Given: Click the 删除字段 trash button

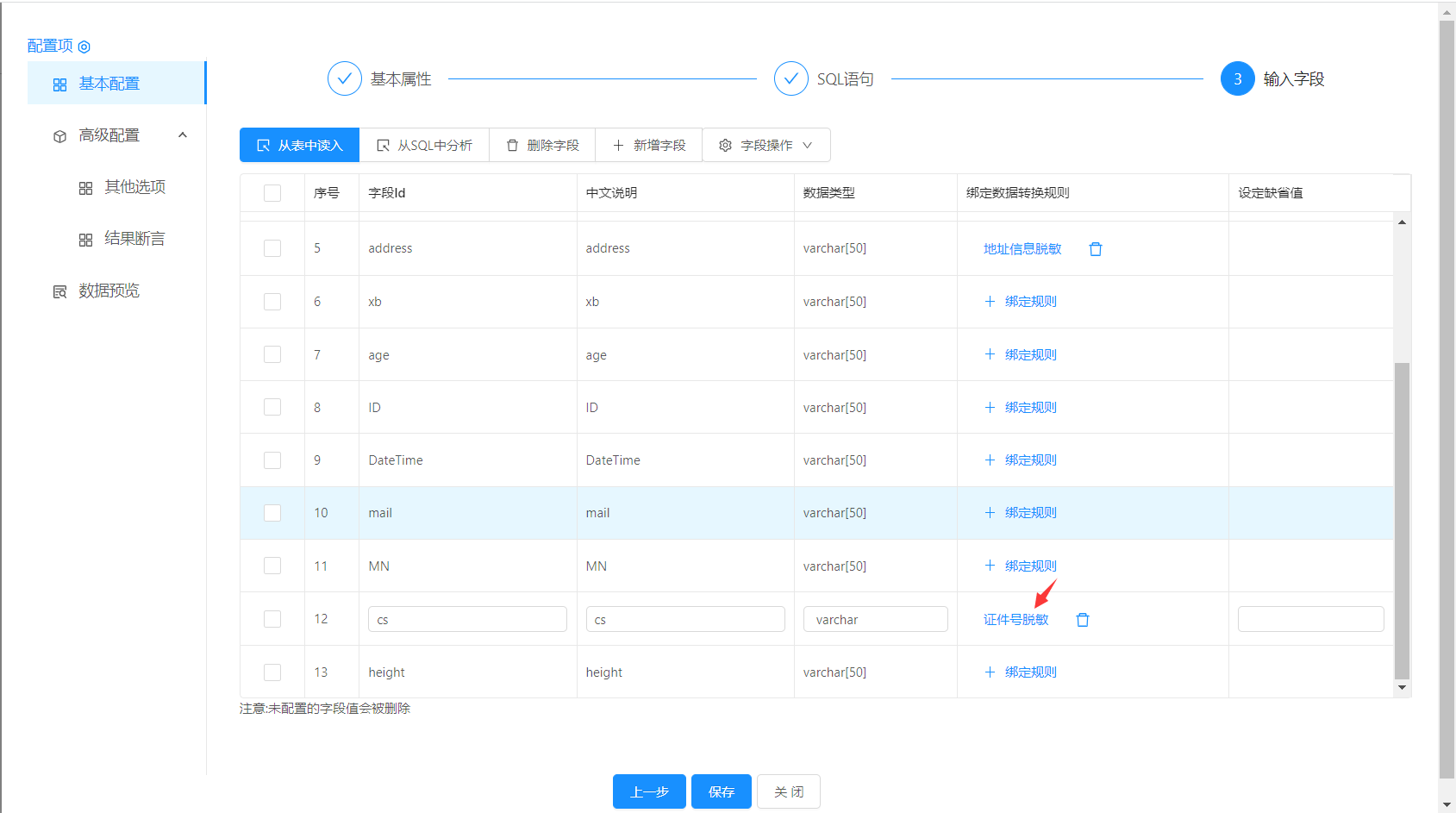Looking at the screenshot, I should (542, 146).
